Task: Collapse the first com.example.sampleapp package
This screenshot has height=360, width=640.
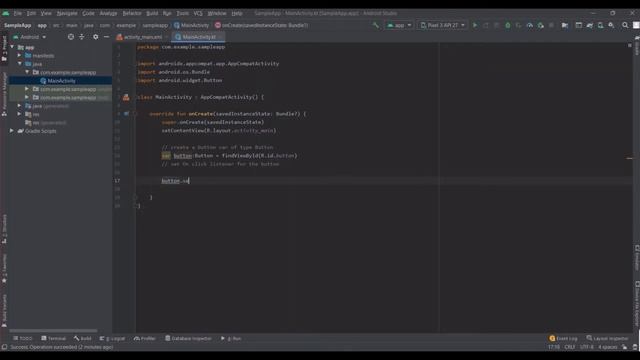Action: pyautogui.click(x=27, y=72)
